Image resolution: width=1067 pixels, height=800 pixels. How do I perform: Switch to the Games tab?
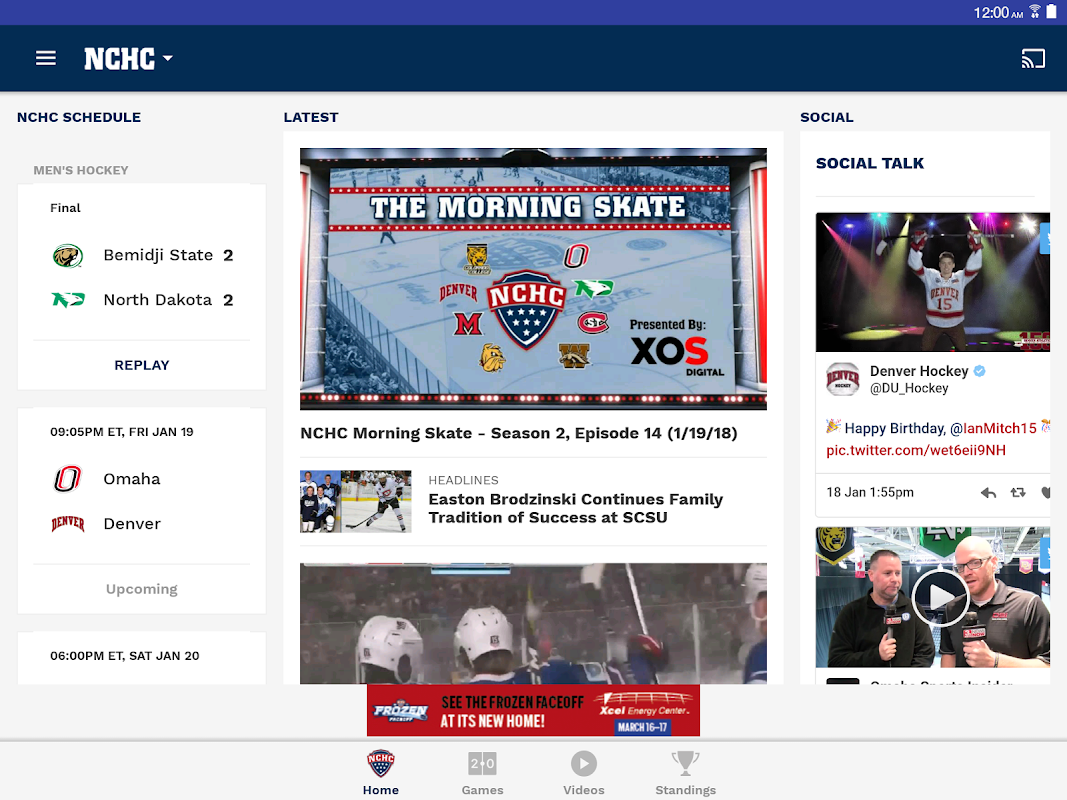pos(482,772)
